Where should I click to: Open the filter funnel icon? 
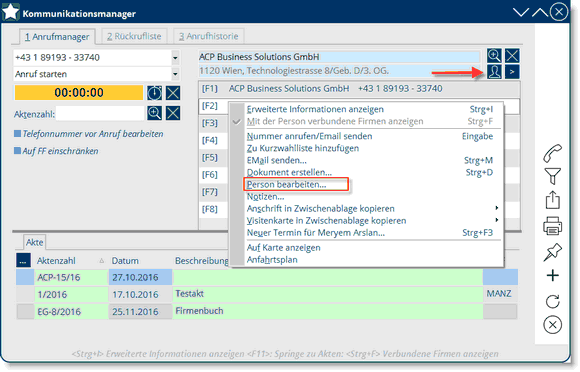(x=552, y=176)
